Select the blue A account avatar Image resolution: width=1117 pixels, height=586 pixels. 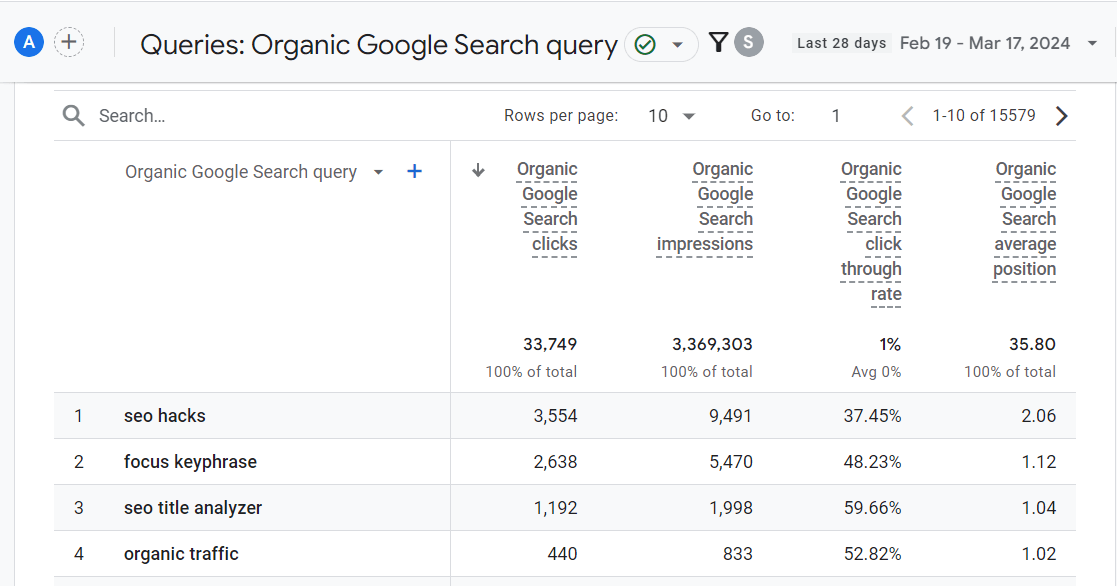tap(28, 42)
